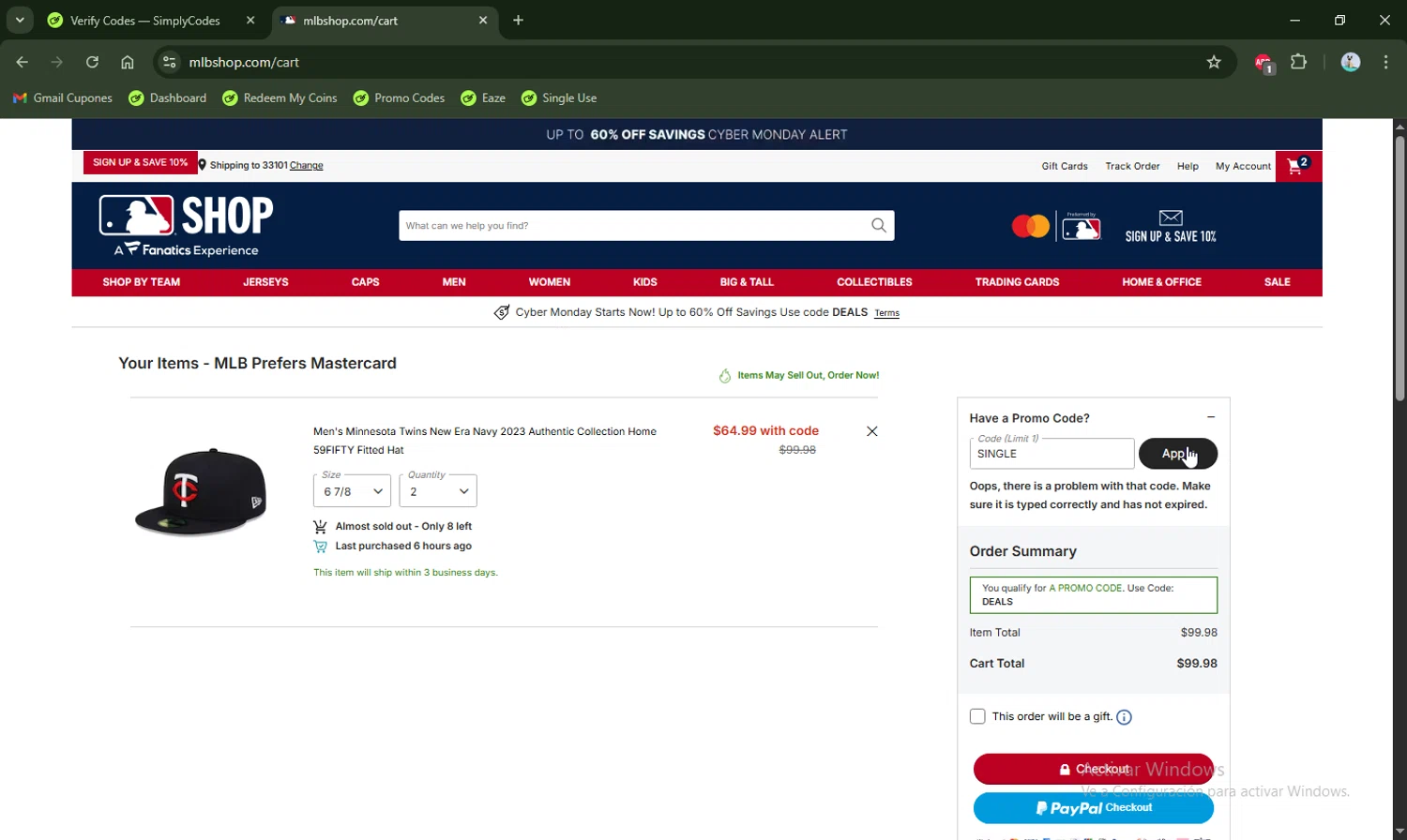Click the red Sign Up & Save 10% button
1407x840 pixels.
coord(141,162)
